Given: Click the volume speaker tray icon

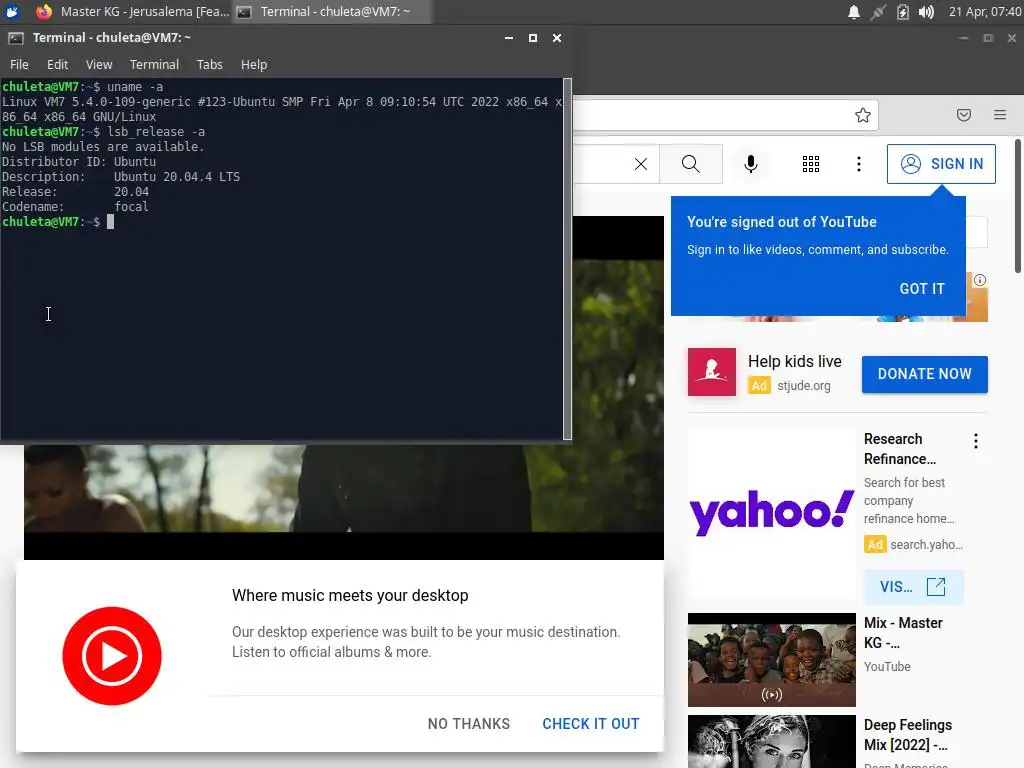Looking at the screenshot, I should 926,12.
